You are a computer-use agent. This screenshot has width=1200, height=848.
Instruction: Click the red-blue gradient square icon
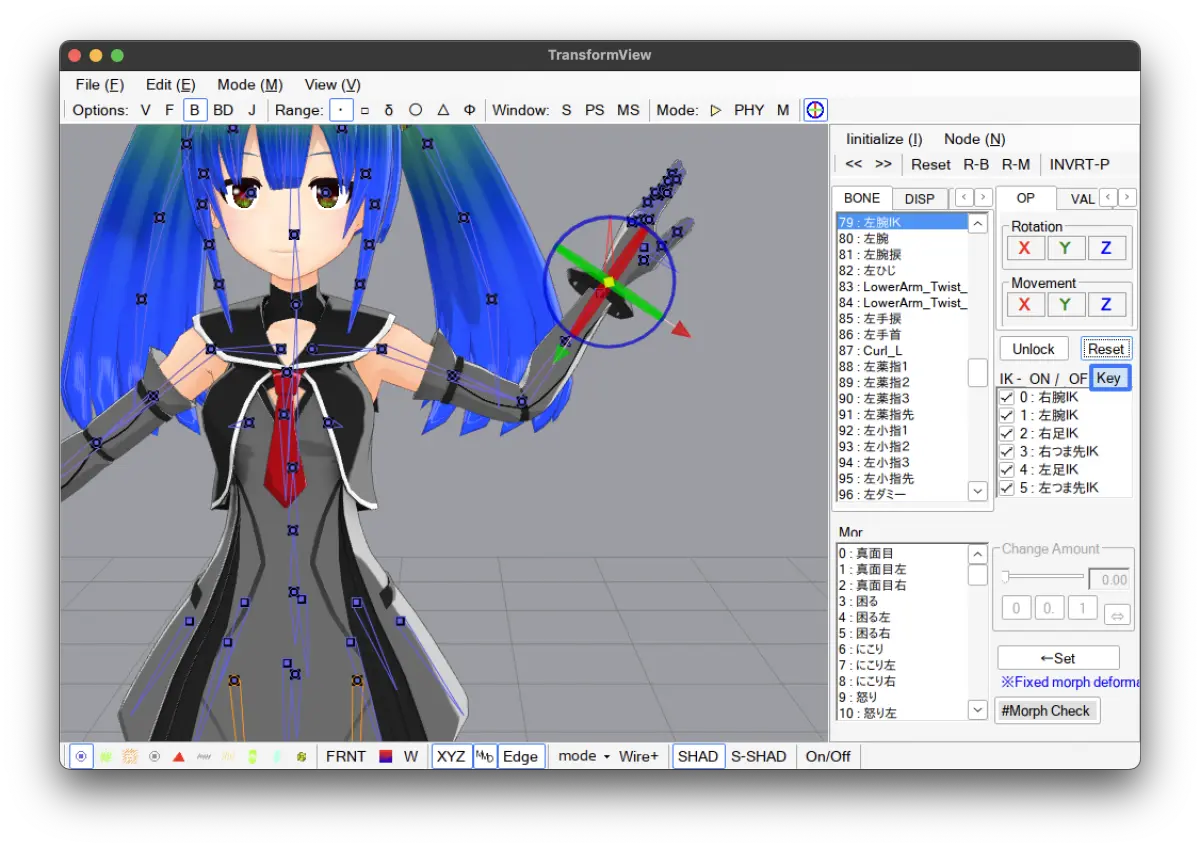[386, 756]
